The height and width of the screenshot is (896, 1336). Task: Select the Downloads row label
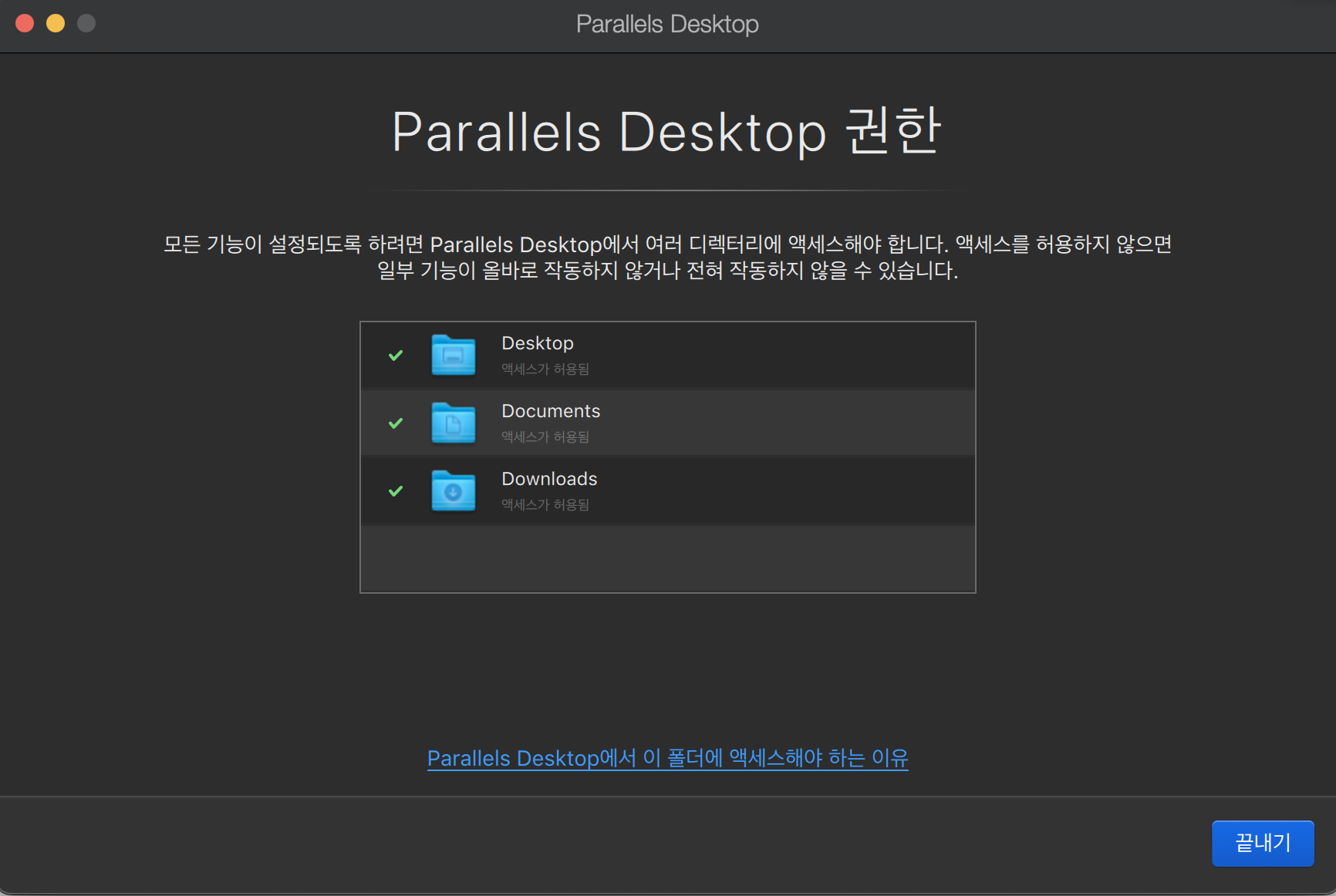(x=549, y=479)
